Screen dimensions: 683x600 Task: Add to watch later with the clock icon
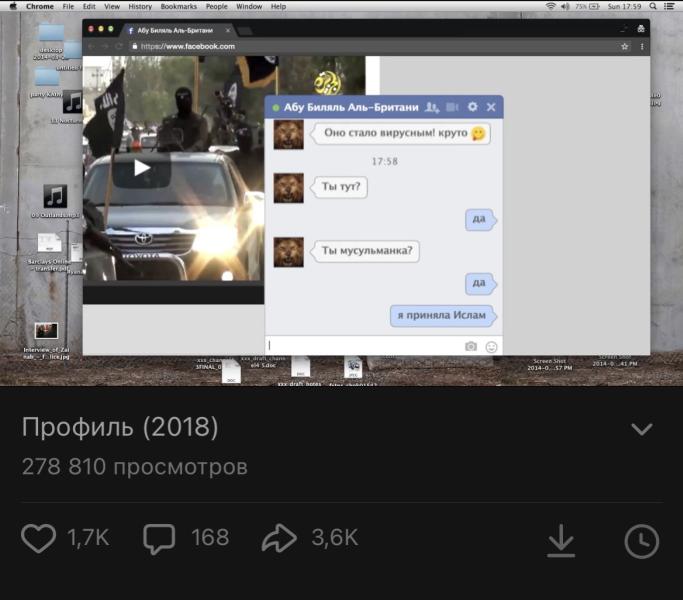(642, 542)
